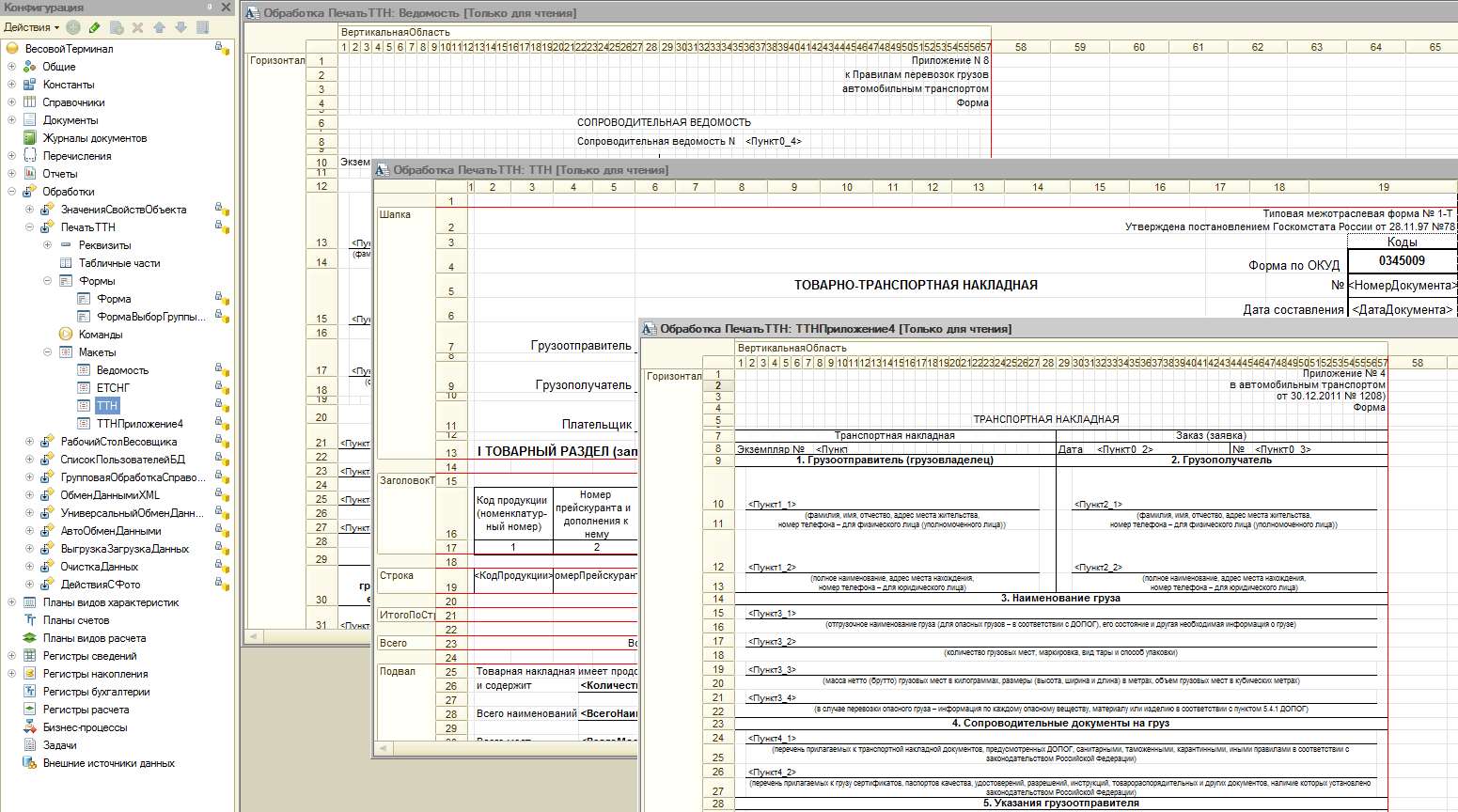This screenshot has width=1458, height=812.
Task: Click the Move Up arrow icon
Action: [159, 27]
